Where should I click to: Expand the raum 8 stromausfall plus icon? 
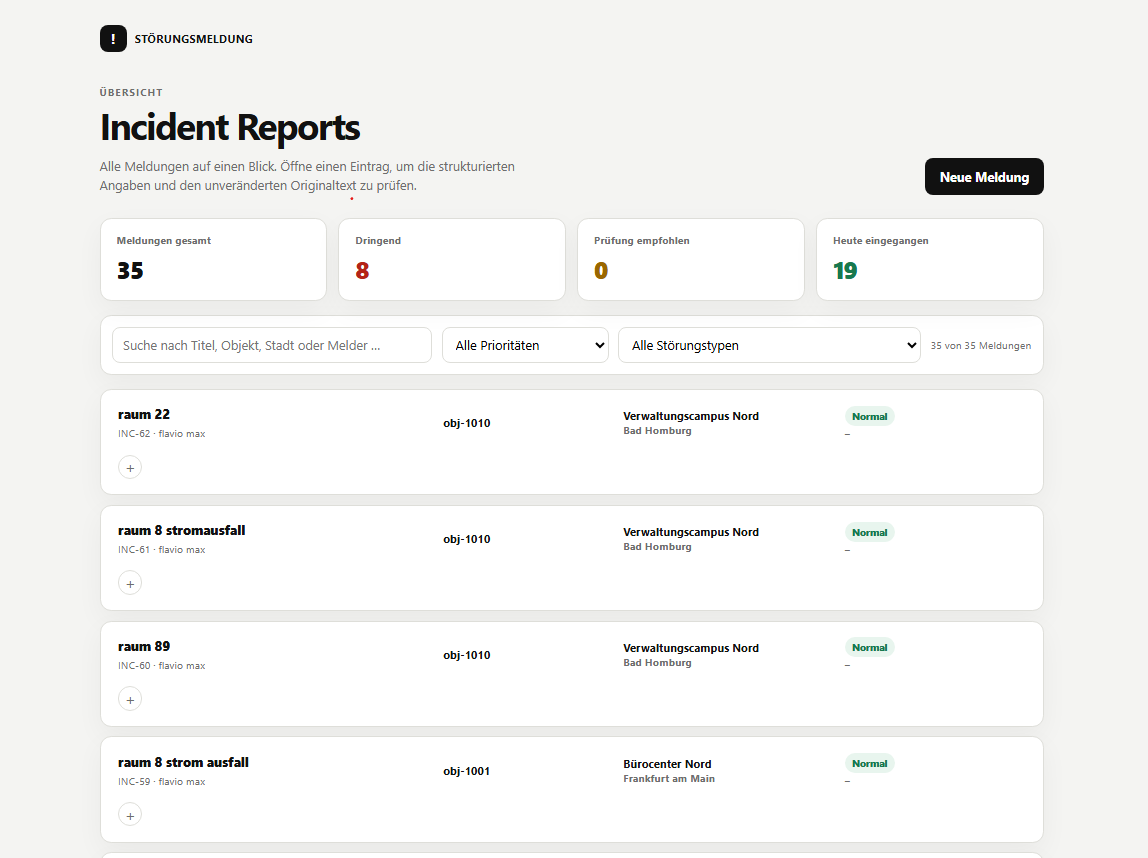pos(130,583)
